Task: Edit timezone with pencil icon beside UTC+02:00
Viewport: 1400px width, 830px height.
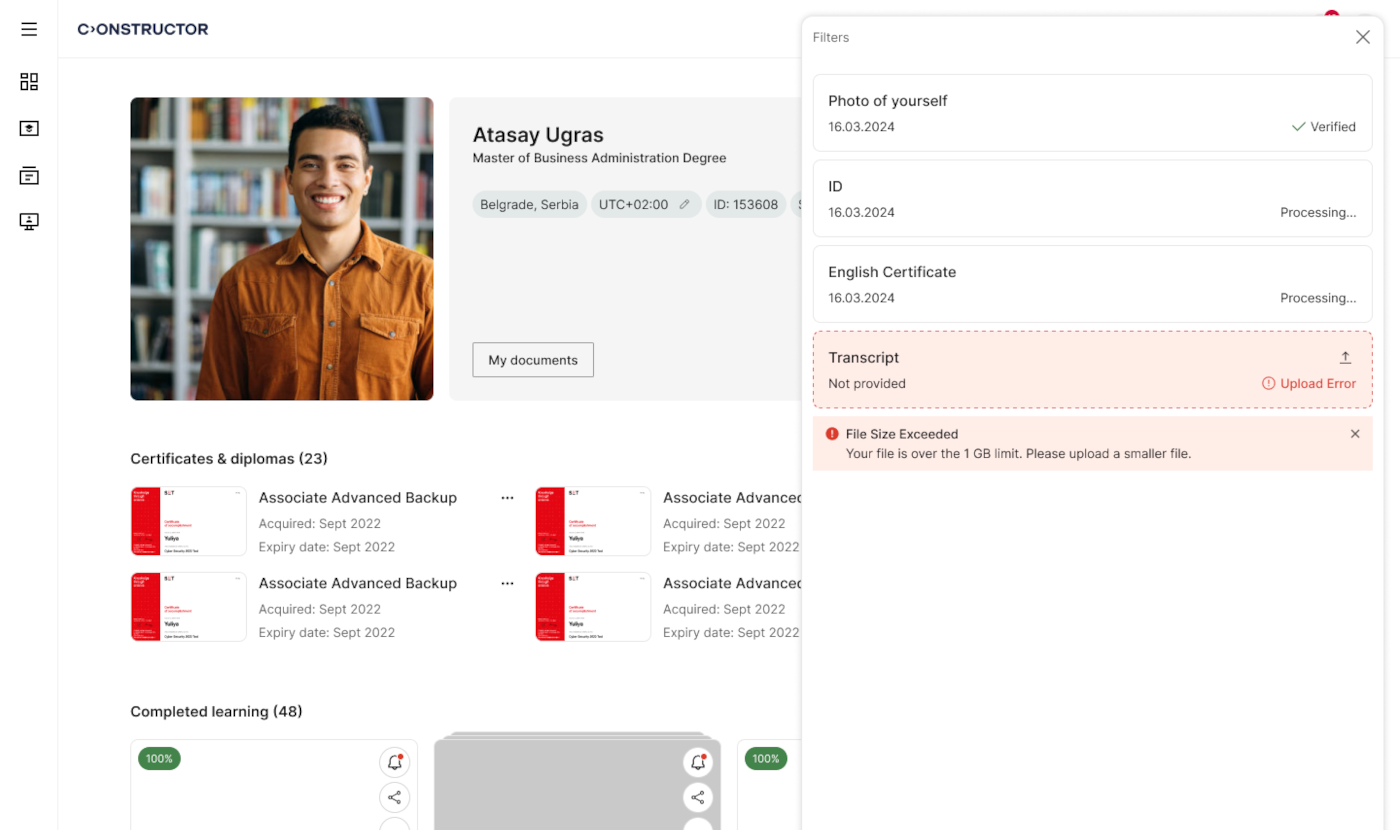Action: (684, 205)
